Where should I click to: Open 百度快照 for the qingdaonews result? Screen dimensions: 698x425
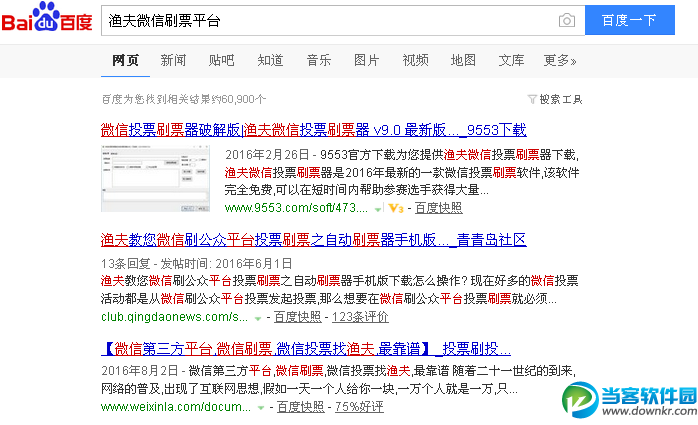[x=297, y=317]
